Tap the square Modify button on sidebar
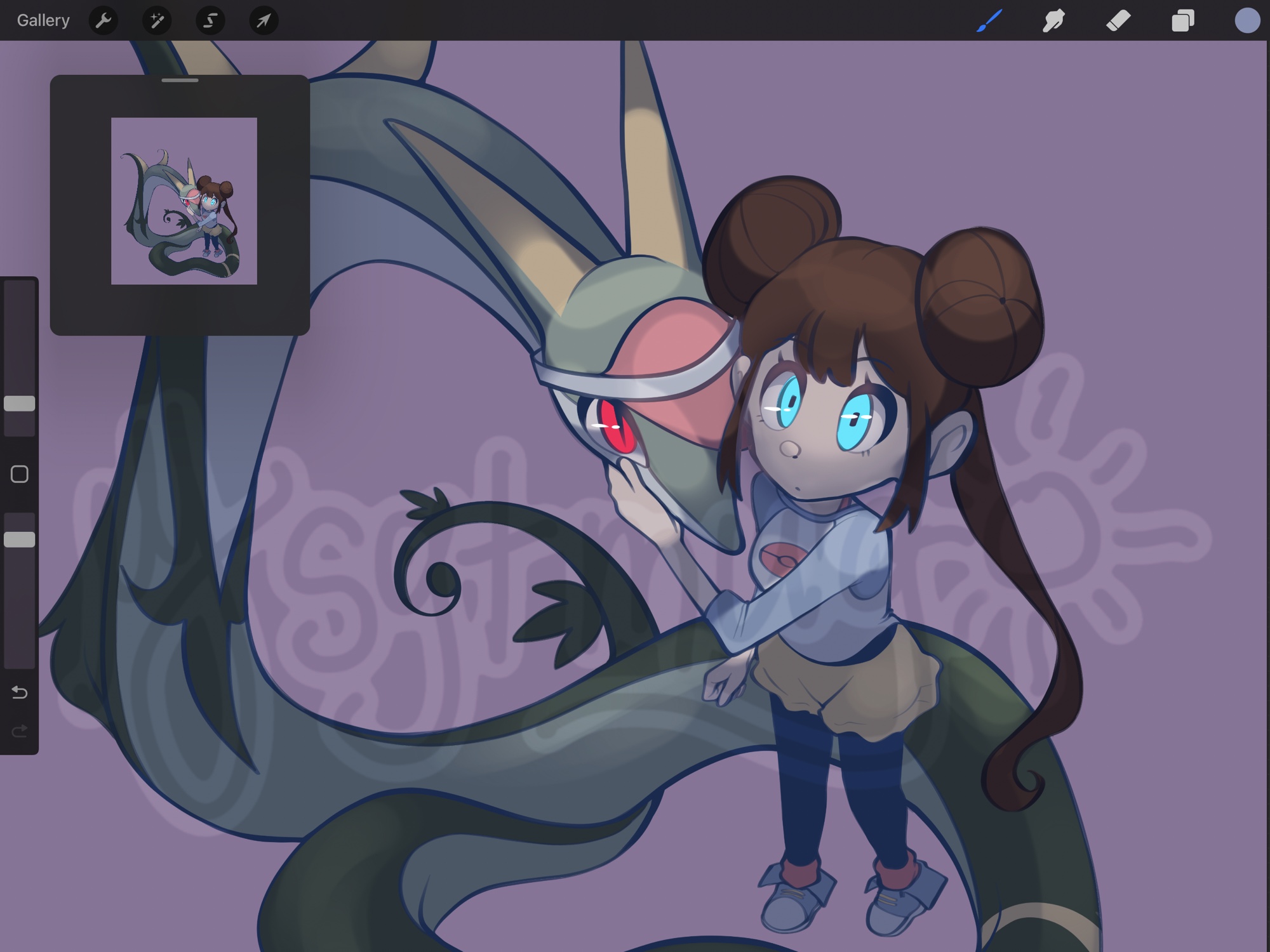 [20, 474]
